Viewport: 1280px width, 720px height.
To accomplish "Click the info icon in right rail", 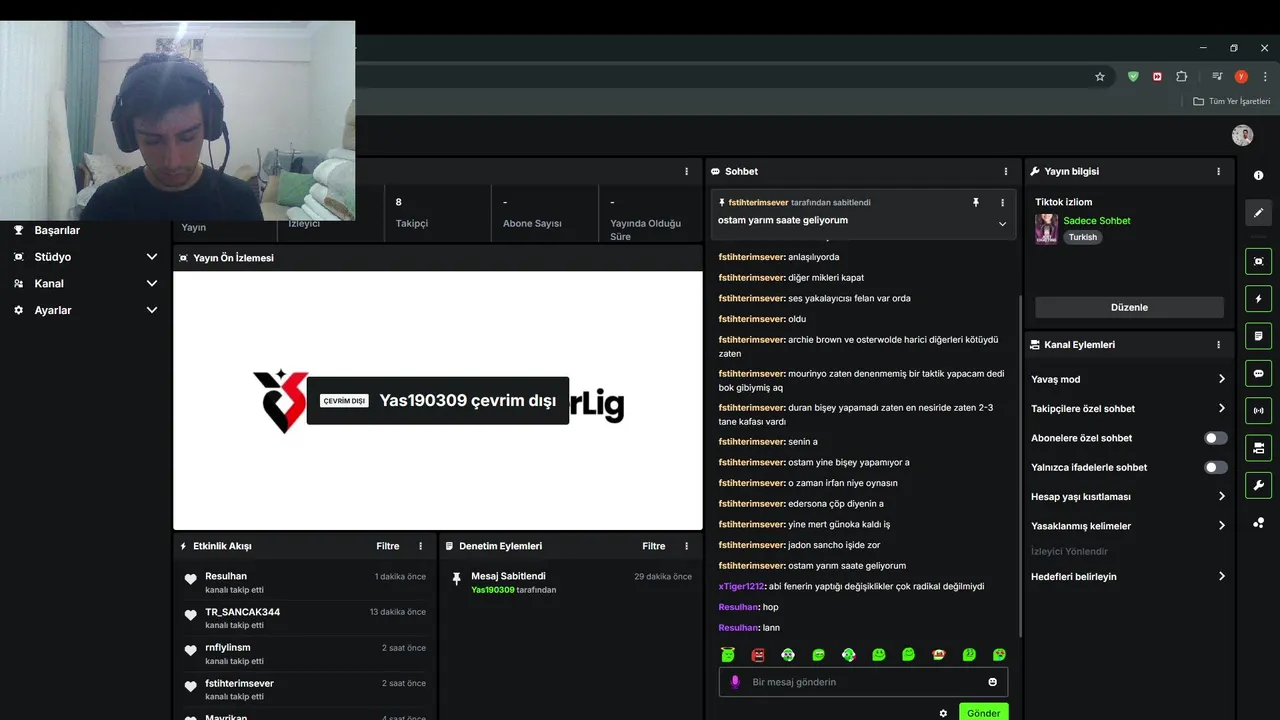I will point(1258,175).
